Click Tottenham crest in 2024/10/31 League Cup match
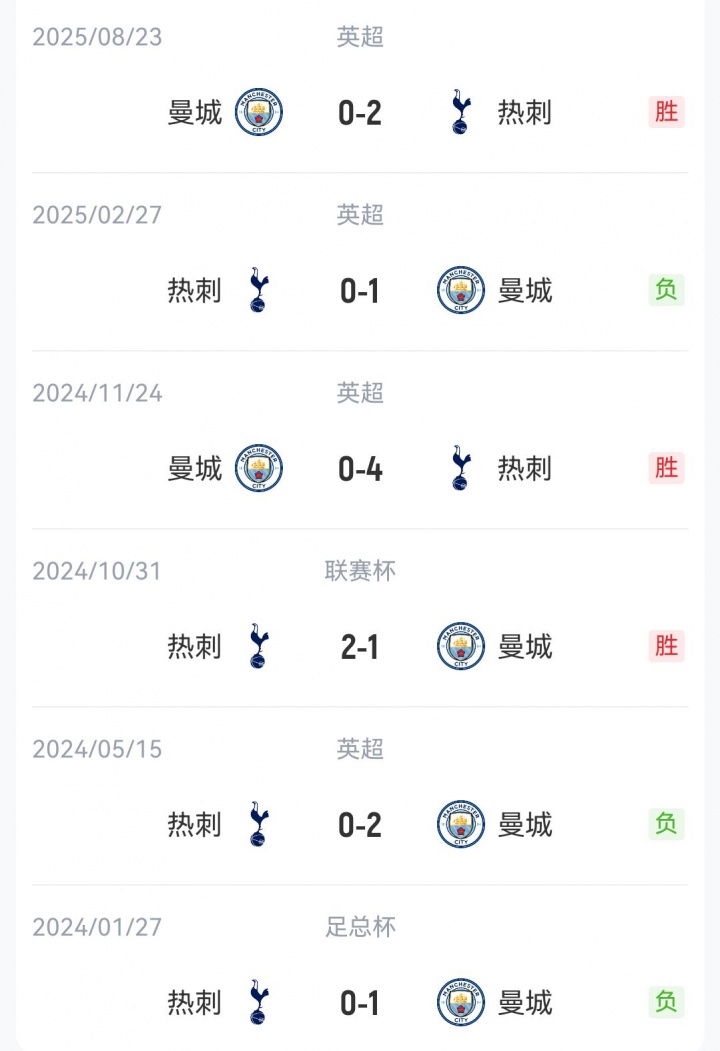Viewport: 720px width, 1051px height. click(259, 647)
